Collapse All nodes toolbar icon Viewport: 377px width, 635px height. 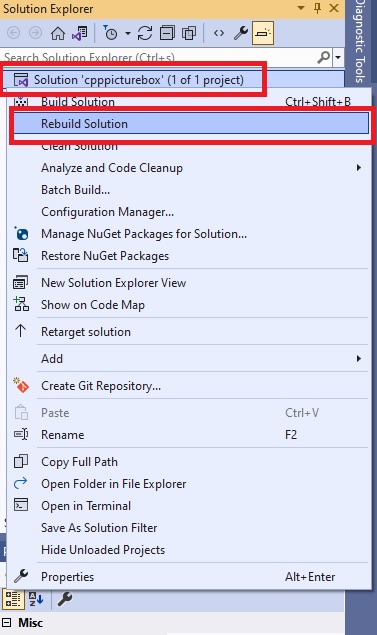pyautogui.click(x=167, y=33)
